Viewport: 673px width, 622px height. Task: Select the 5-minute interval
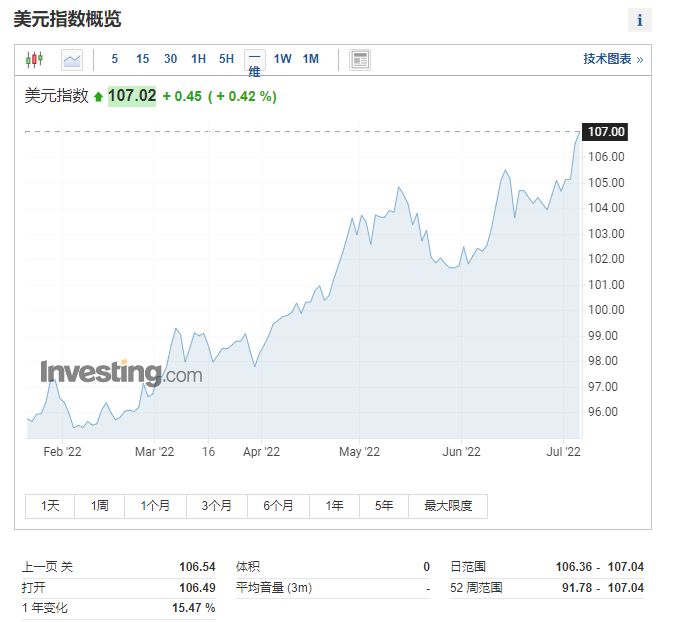coord(115,59)
